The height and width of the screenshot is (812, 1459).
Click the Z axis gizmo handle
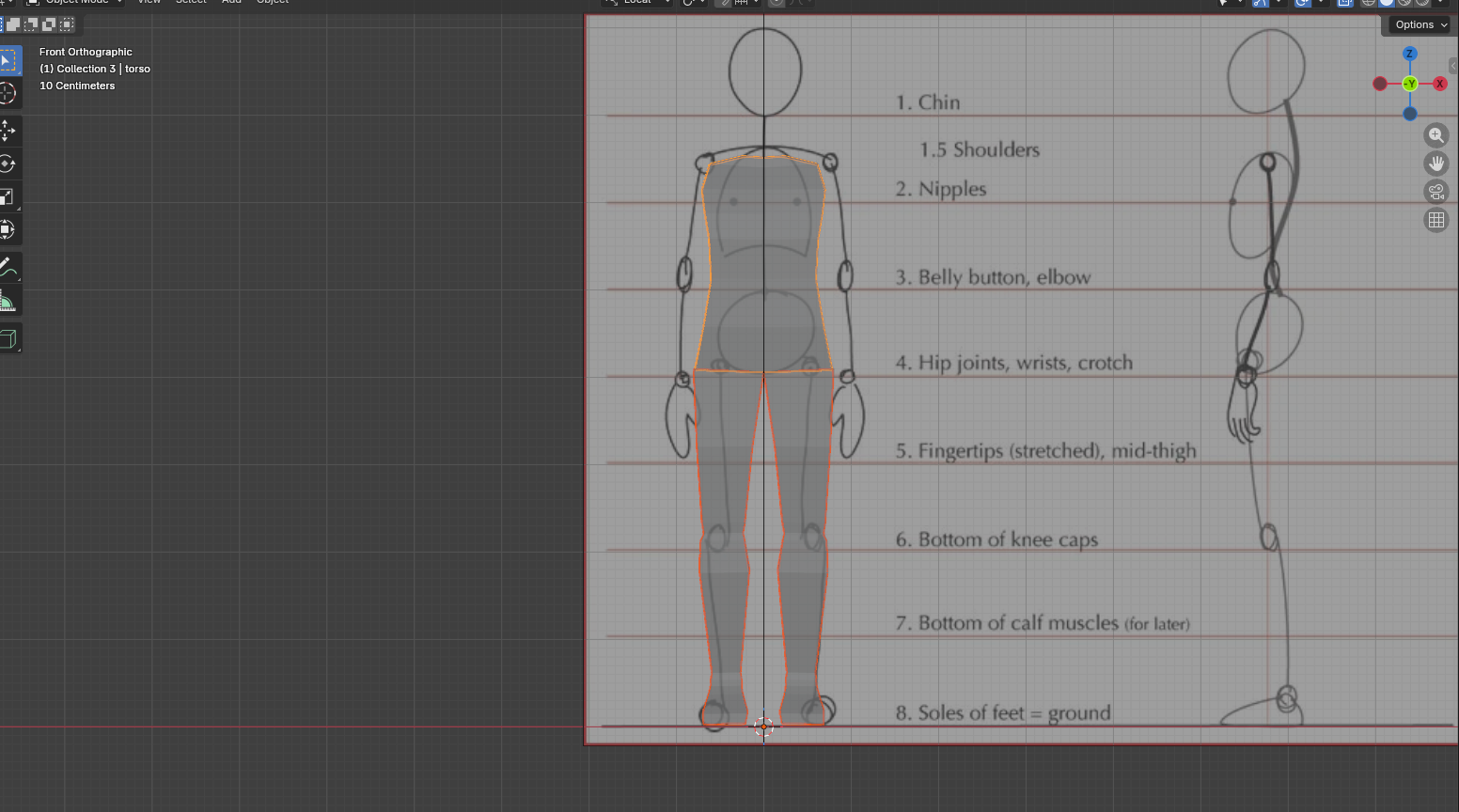coord(1409,54)
